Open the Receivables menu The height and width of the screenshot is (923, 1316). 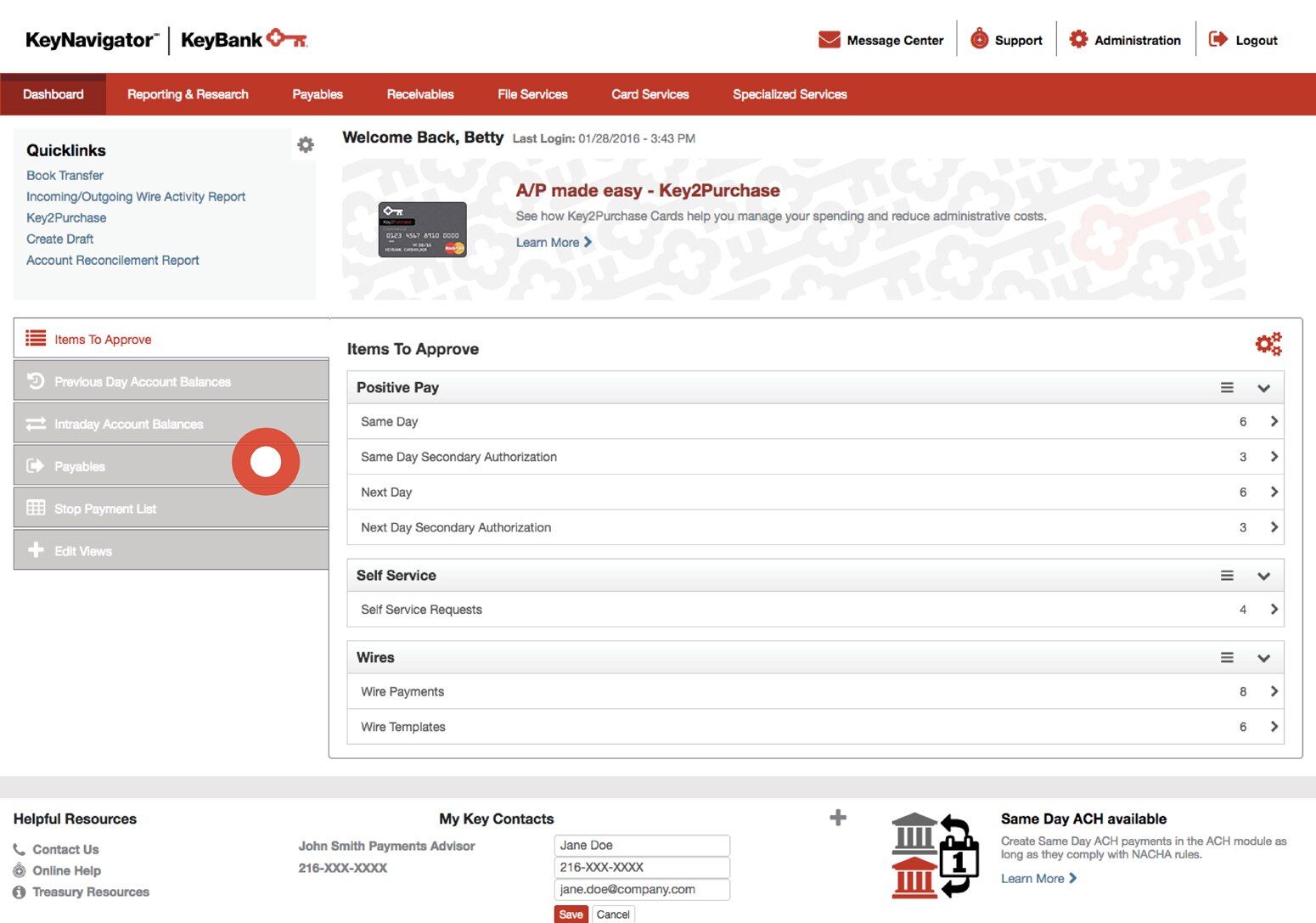click(420, 94)
